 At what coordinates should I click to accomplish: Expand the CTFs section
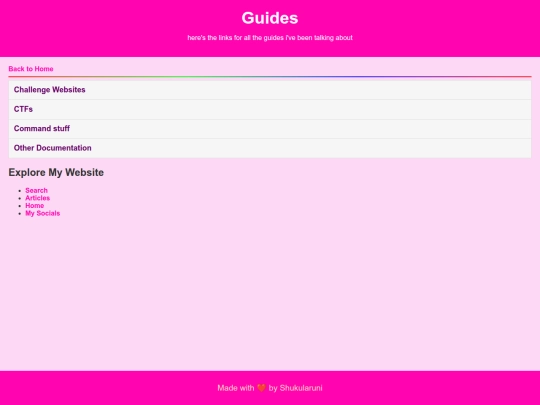click(270, 110)
